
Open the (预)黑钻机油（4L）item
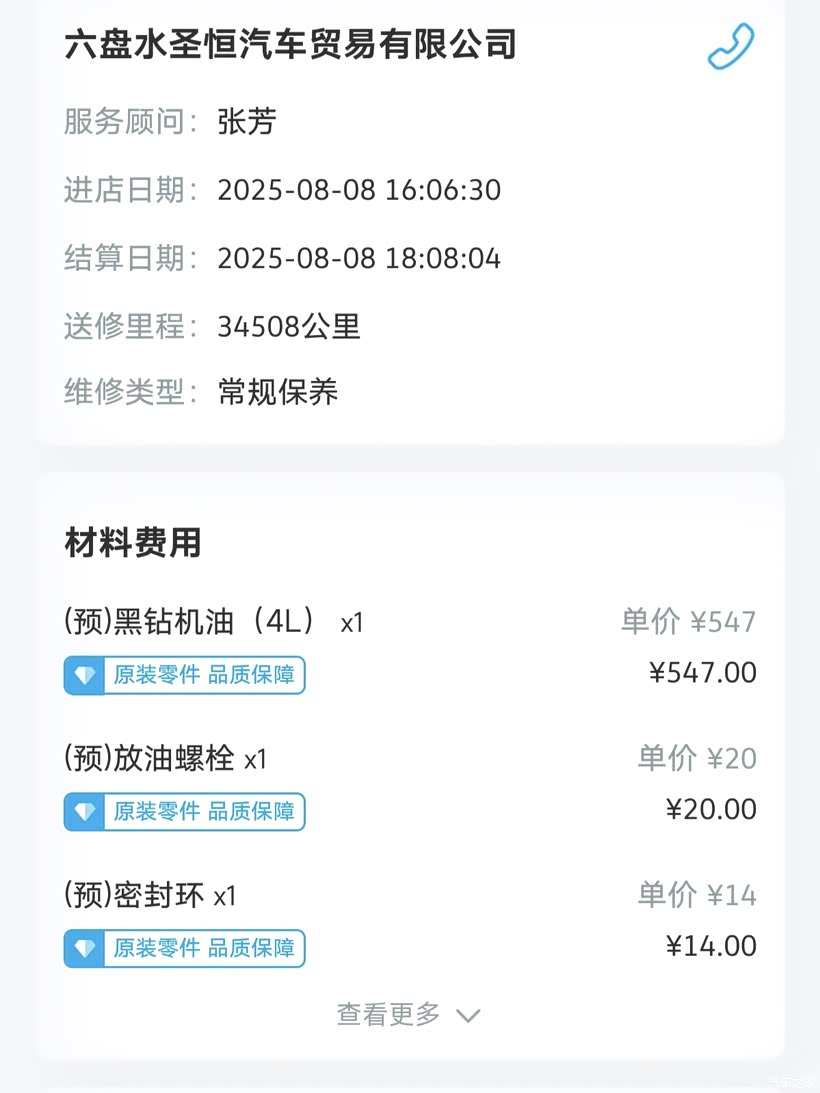190,622
